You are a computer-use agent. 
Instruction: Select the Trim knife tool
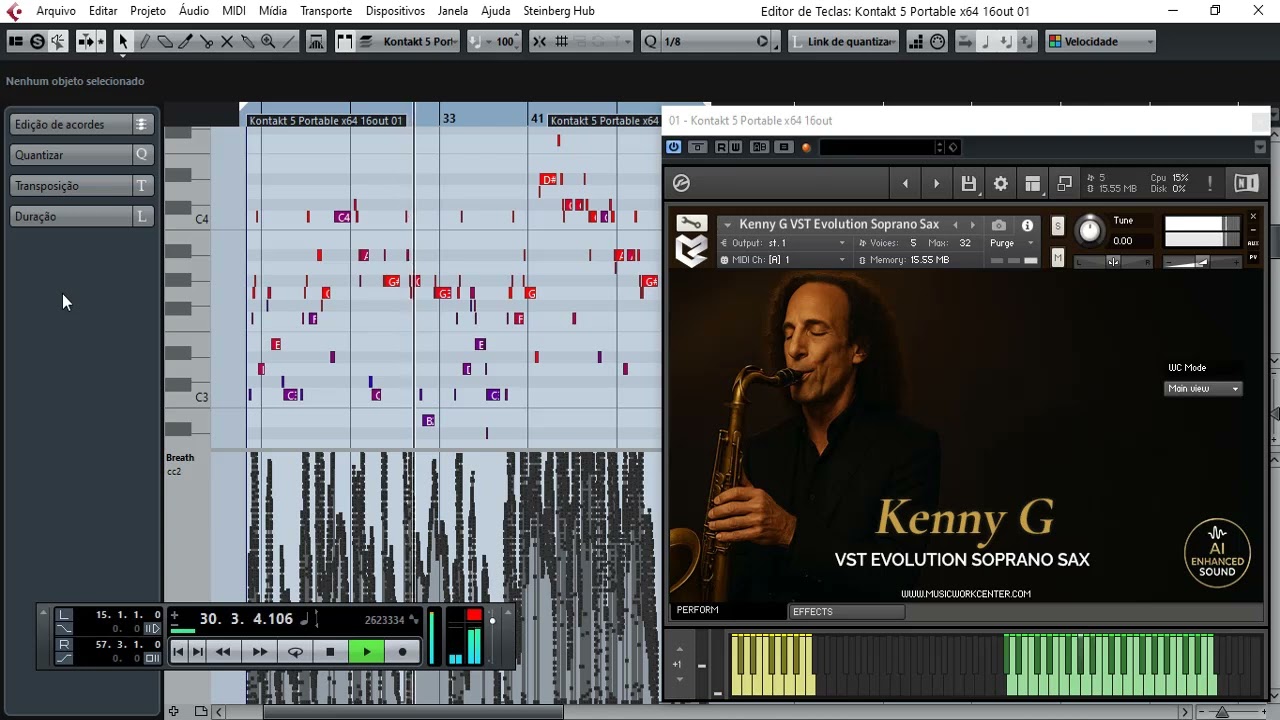click(186, 41)
